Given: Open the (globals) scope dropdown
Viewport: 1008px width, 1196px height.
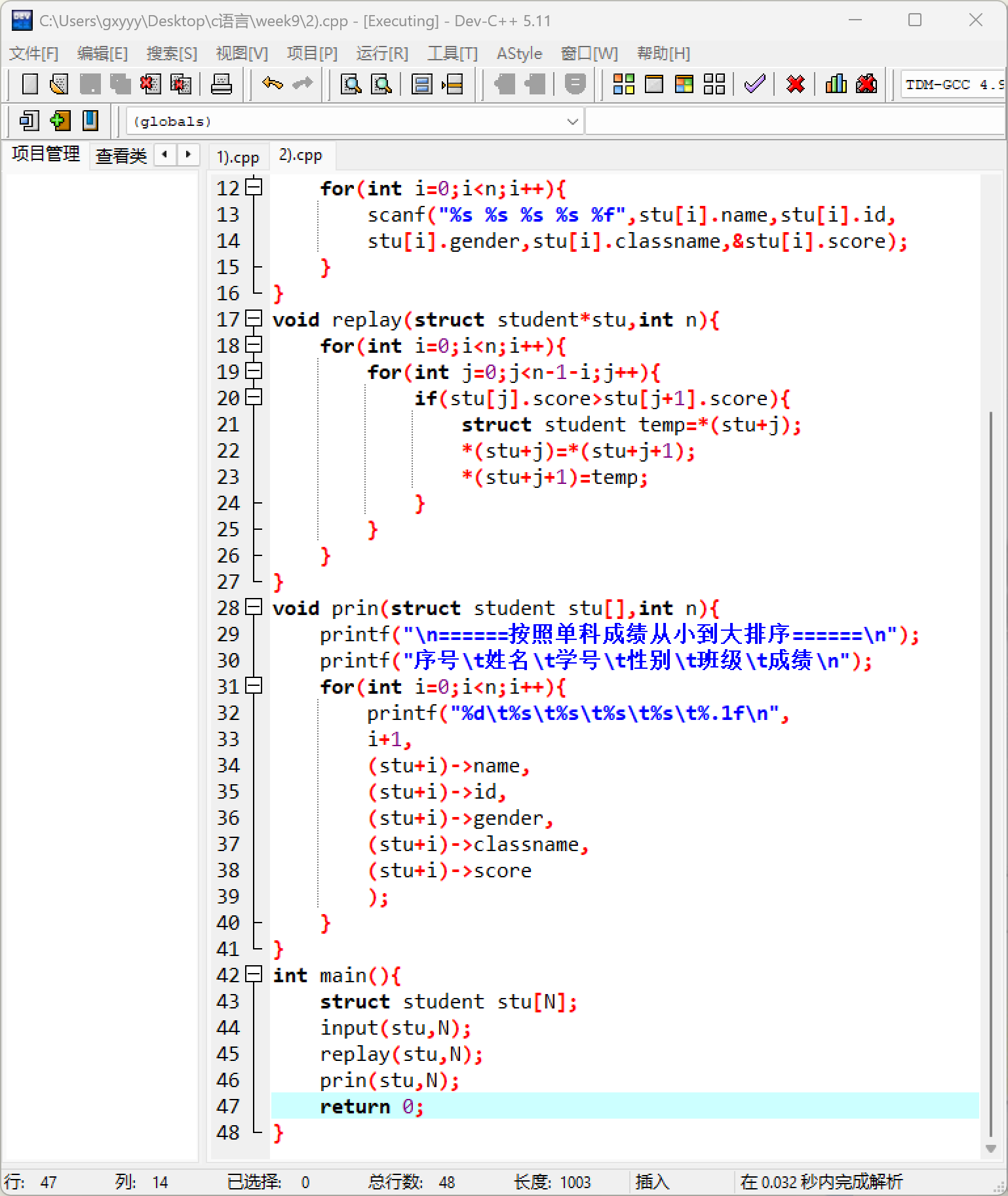Looking at the screenshot, I should point(355,121).
